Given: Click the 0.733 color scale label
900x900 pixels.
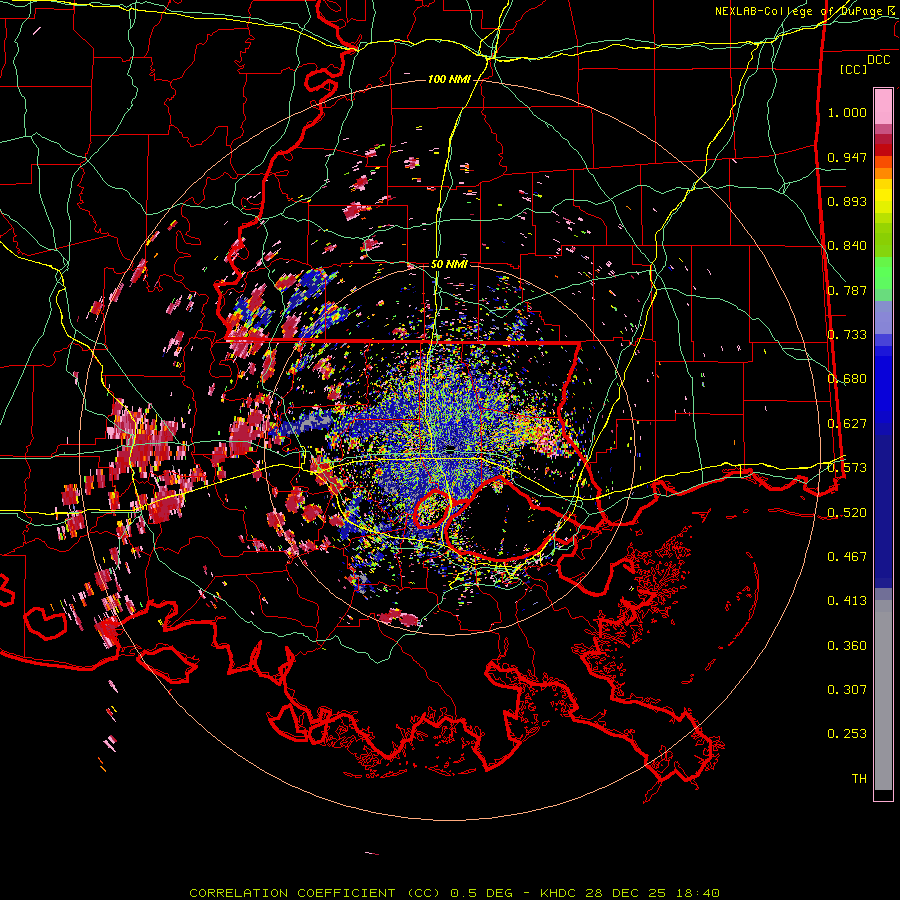Looking at the screenshot, I should click(x=847, y=335).
